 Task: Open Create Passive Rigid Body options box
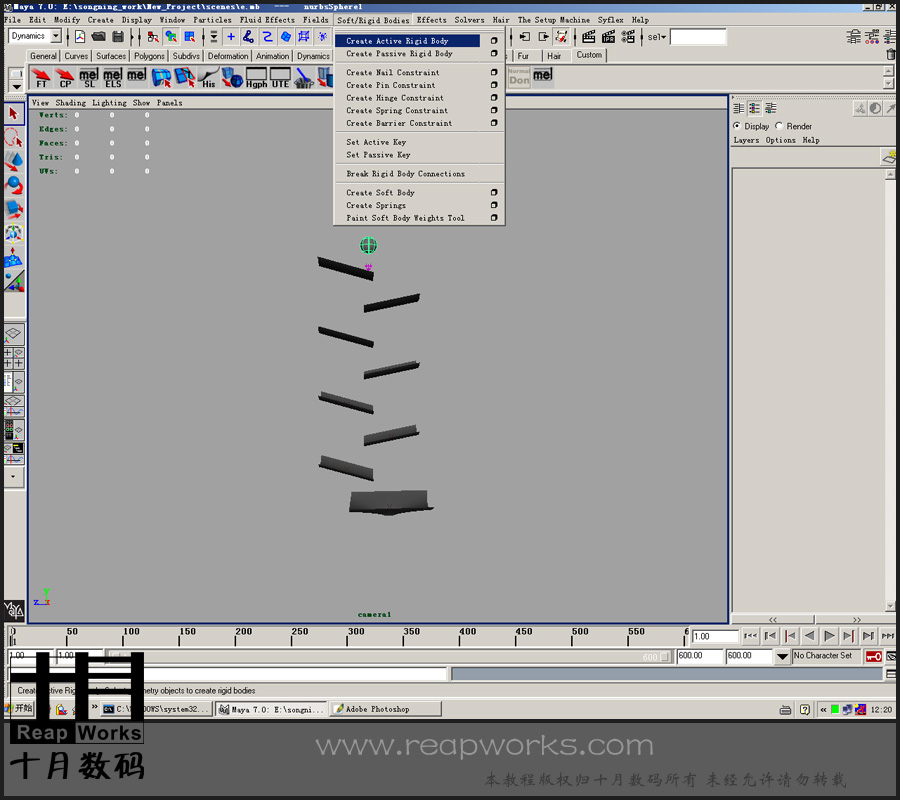coord(494,53)
